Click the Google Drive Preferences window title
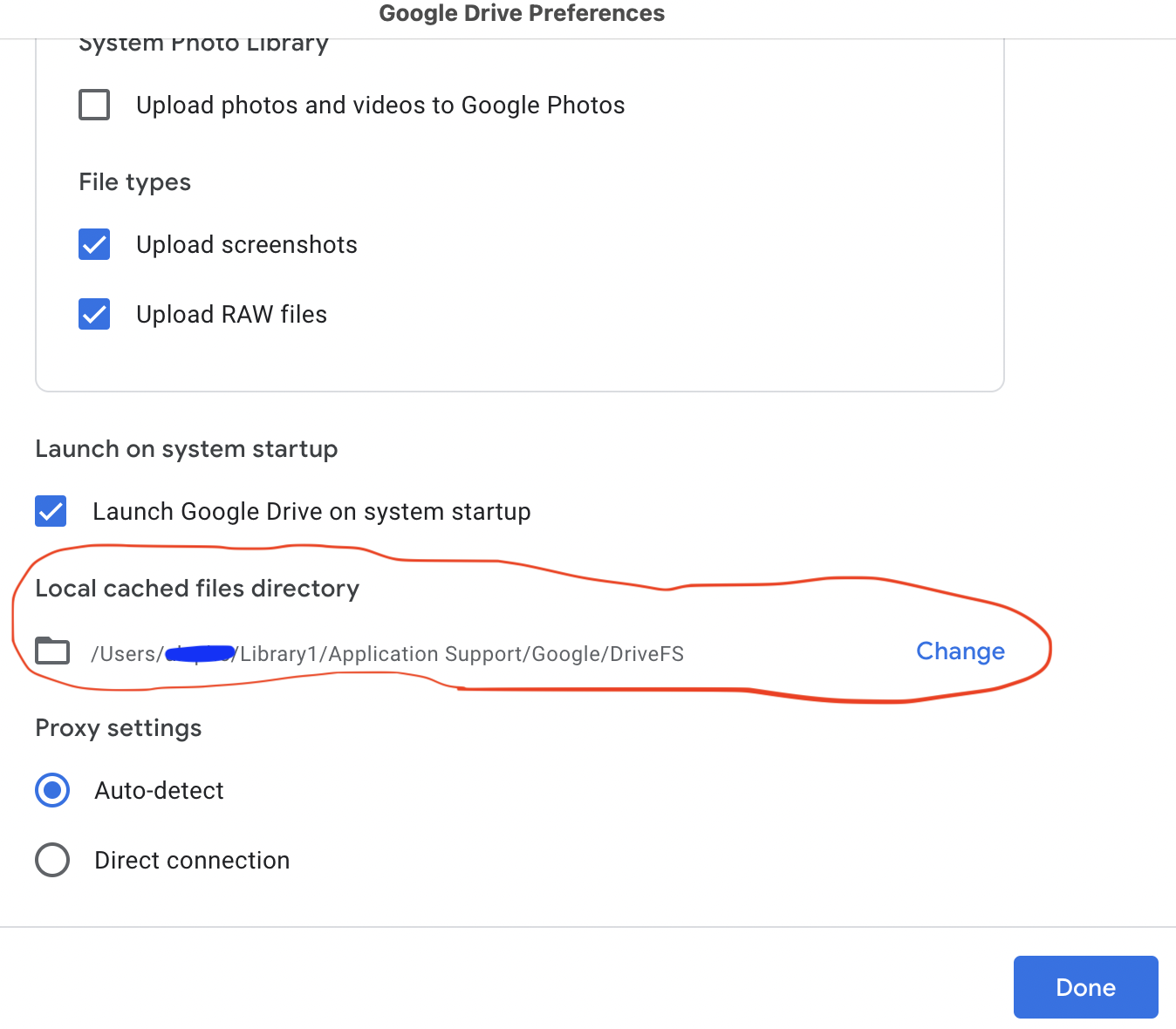This screenshot has width=1176, height=1029. (522, 13)
